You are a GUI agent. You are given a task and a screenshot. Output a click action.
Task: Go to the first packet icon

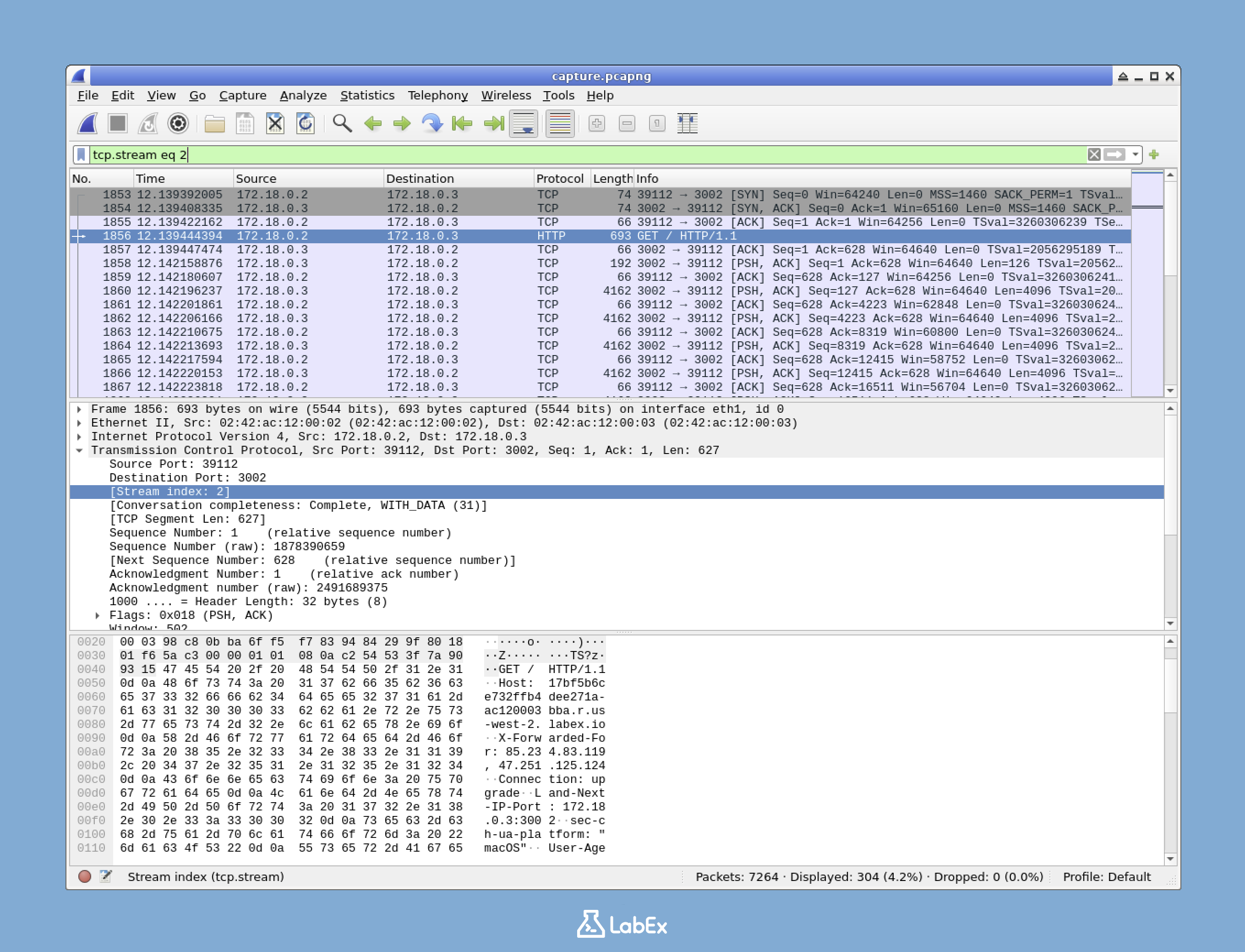pyautogui.click(x=462, y=124)
